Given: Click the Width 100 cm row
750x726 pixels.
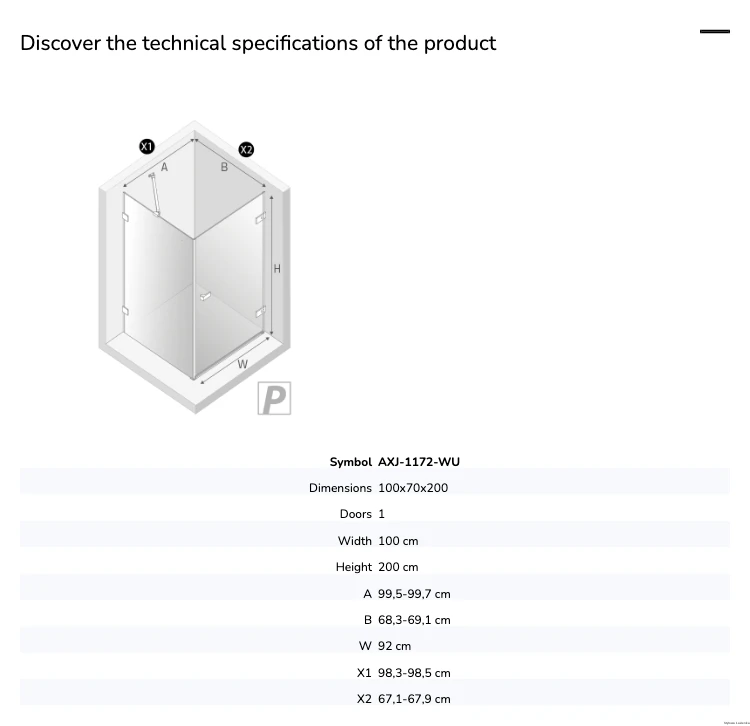Looking at the screenshot, I should coord(375,540).
